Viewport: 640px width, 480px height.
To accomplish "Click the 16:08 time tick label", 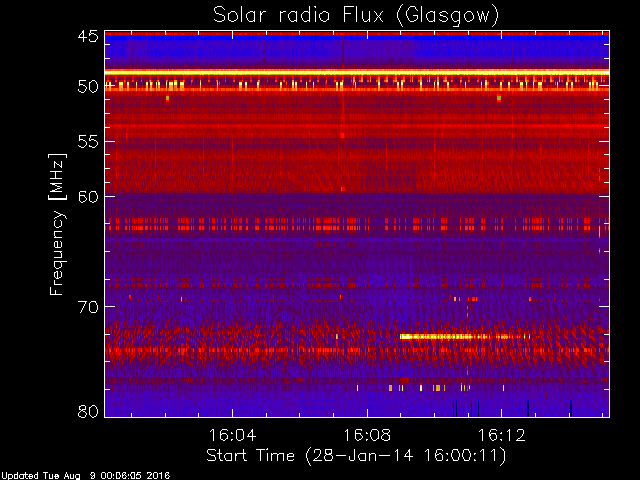I will pyautogui.click(x=367, y=435).
